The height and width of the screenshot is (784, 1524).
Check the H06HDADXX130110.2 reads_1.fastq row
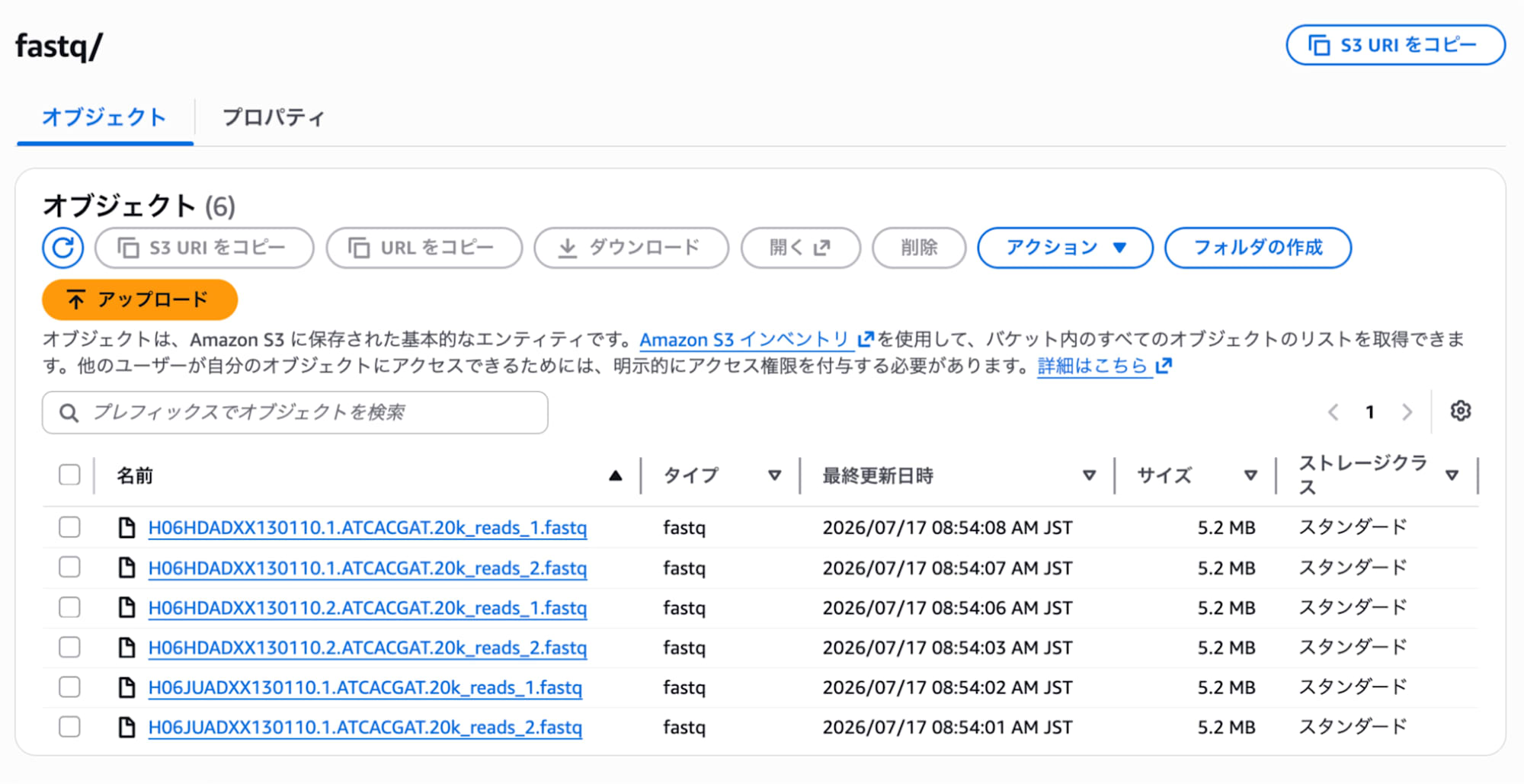[69, 607]
